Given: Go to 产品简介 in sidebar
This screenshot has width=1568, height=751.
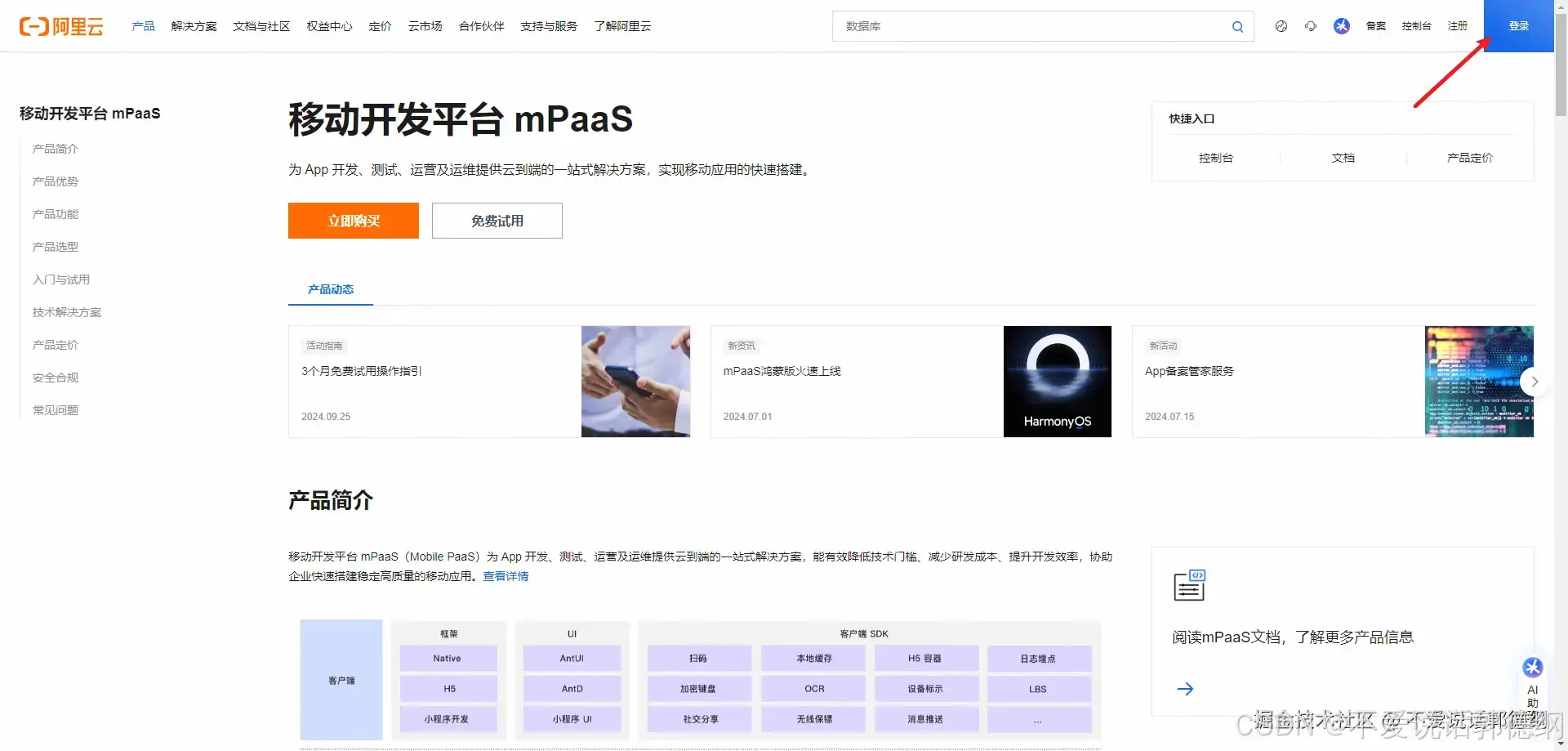Looking at the screenshot, I should (56, 149).
